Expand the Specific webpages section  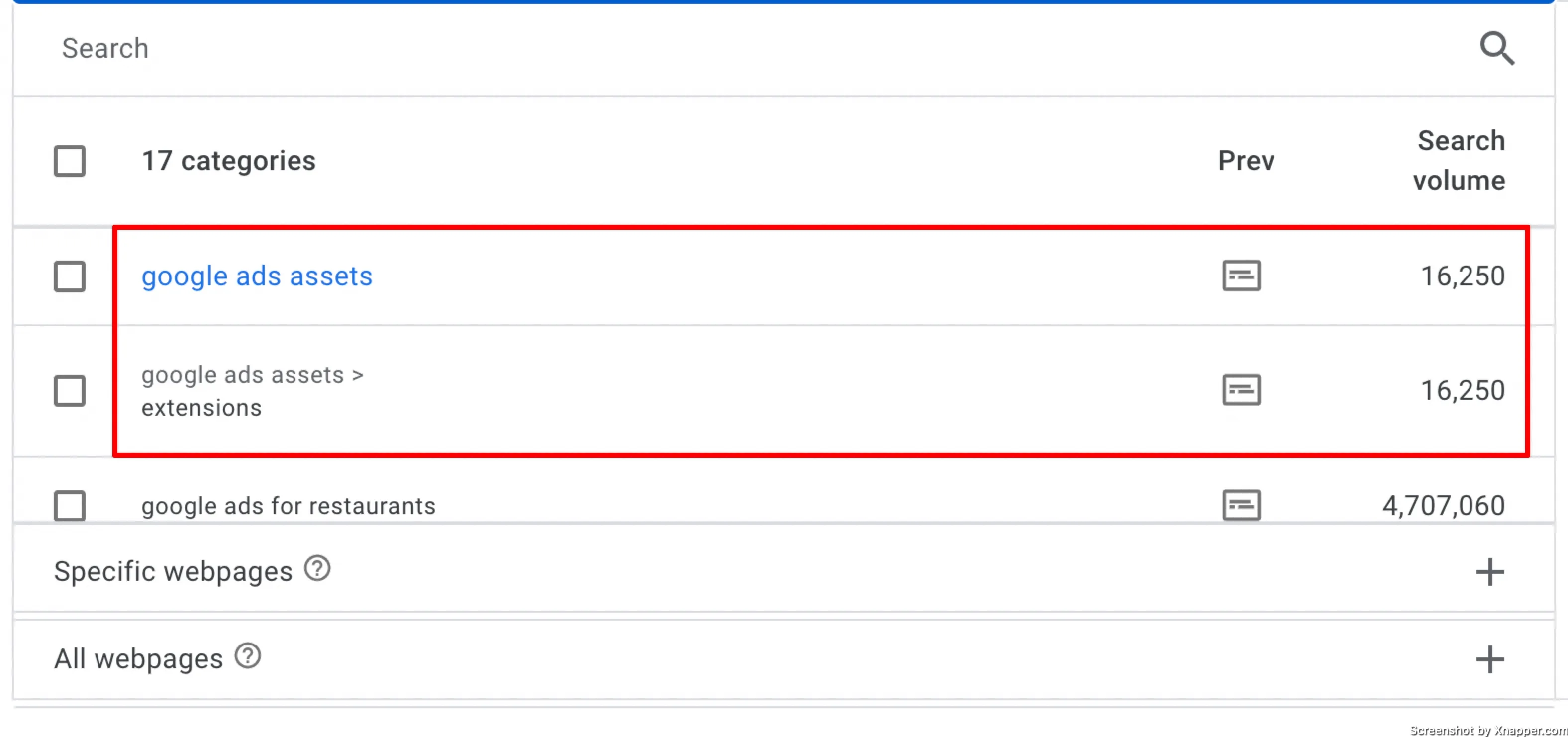784,571
